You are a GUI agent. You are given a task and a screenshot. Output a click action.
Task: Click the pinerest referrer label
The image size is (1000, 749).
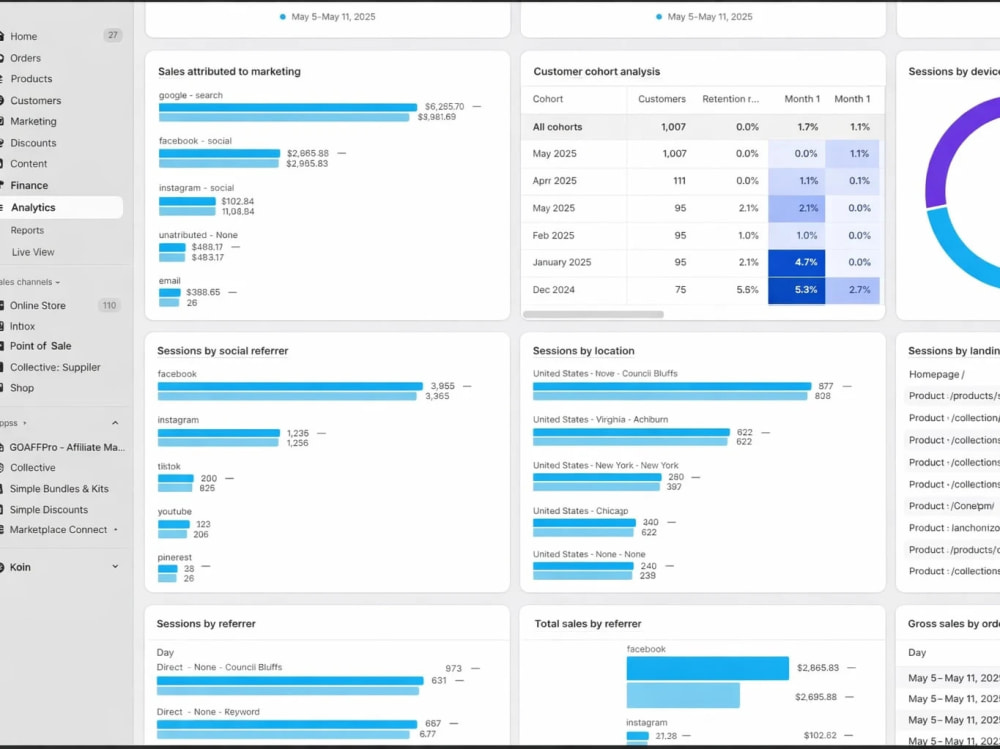pos(174,558)
